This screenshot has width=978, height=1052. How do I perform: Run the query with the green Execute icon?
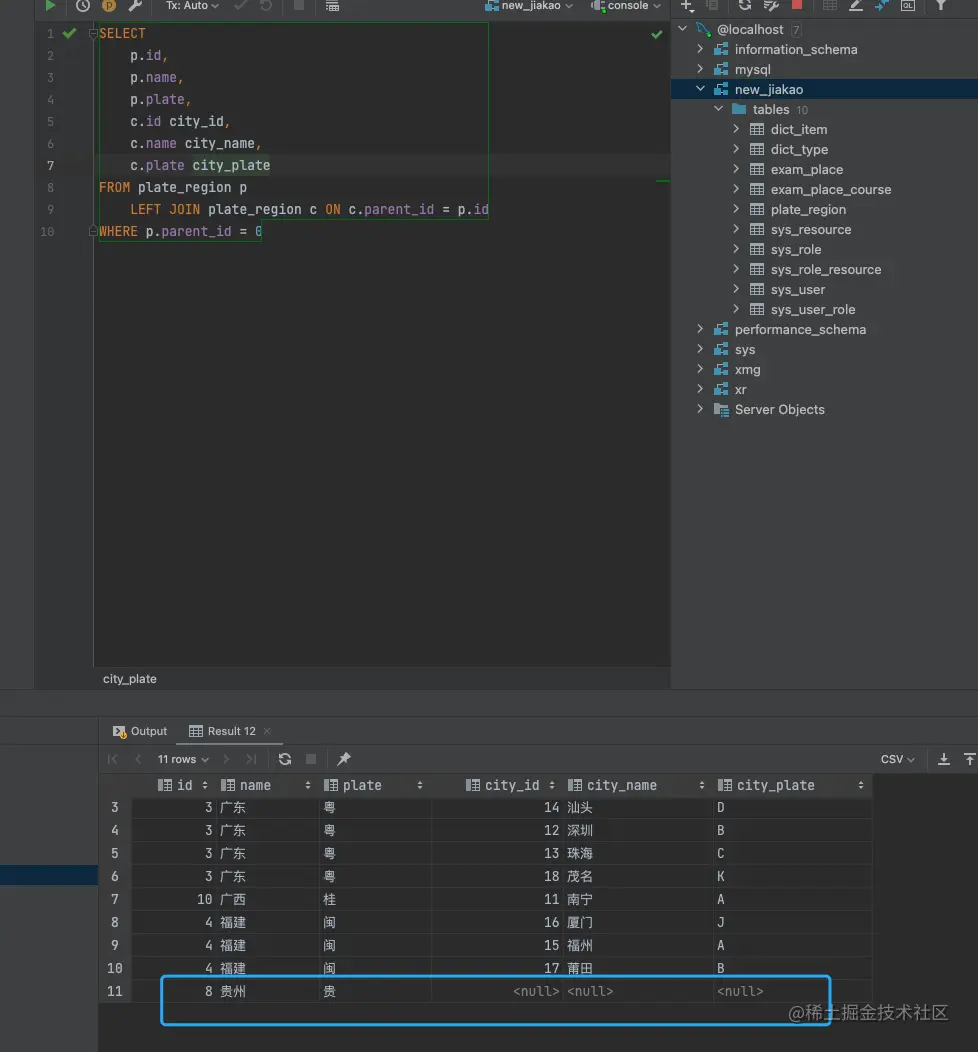pyautogui.click(x=50, y=5)
